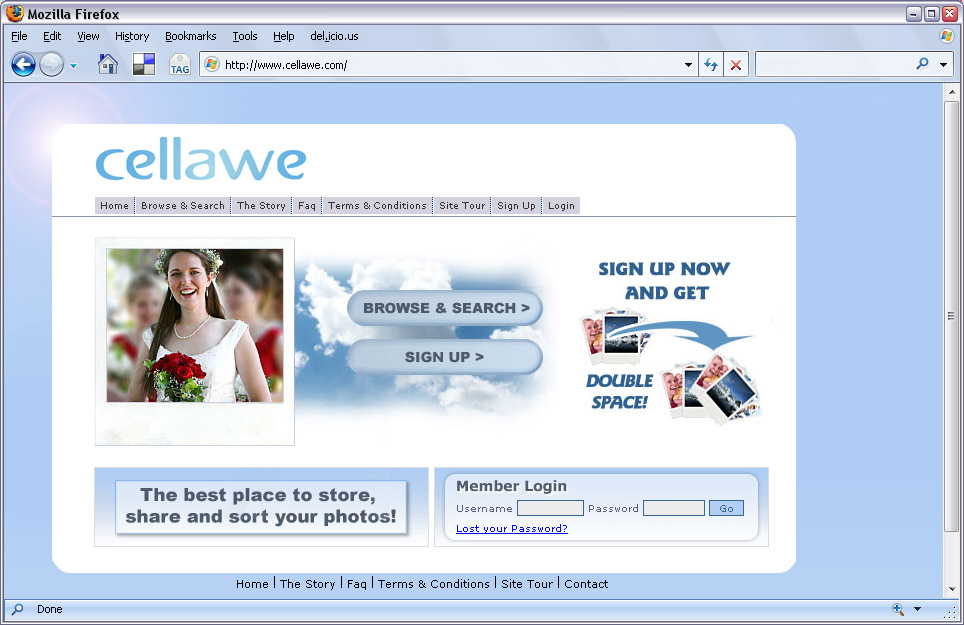This screenshot has width=964, height=625.
Task: Click the footer Contact link
Action: click(x=586, y=584)
